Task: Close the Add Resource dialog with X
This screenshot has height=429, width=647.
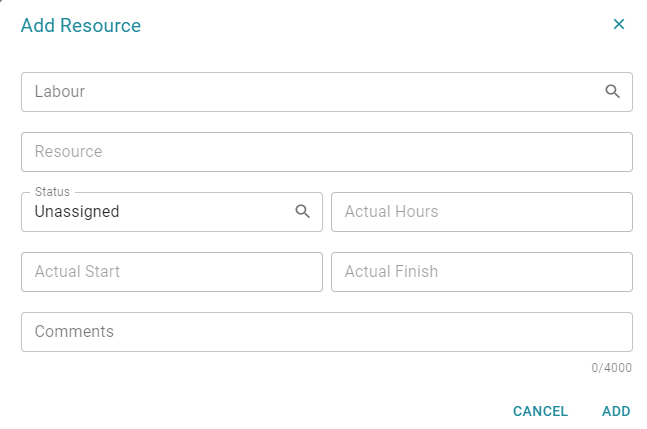Action: tap(619, 24)
